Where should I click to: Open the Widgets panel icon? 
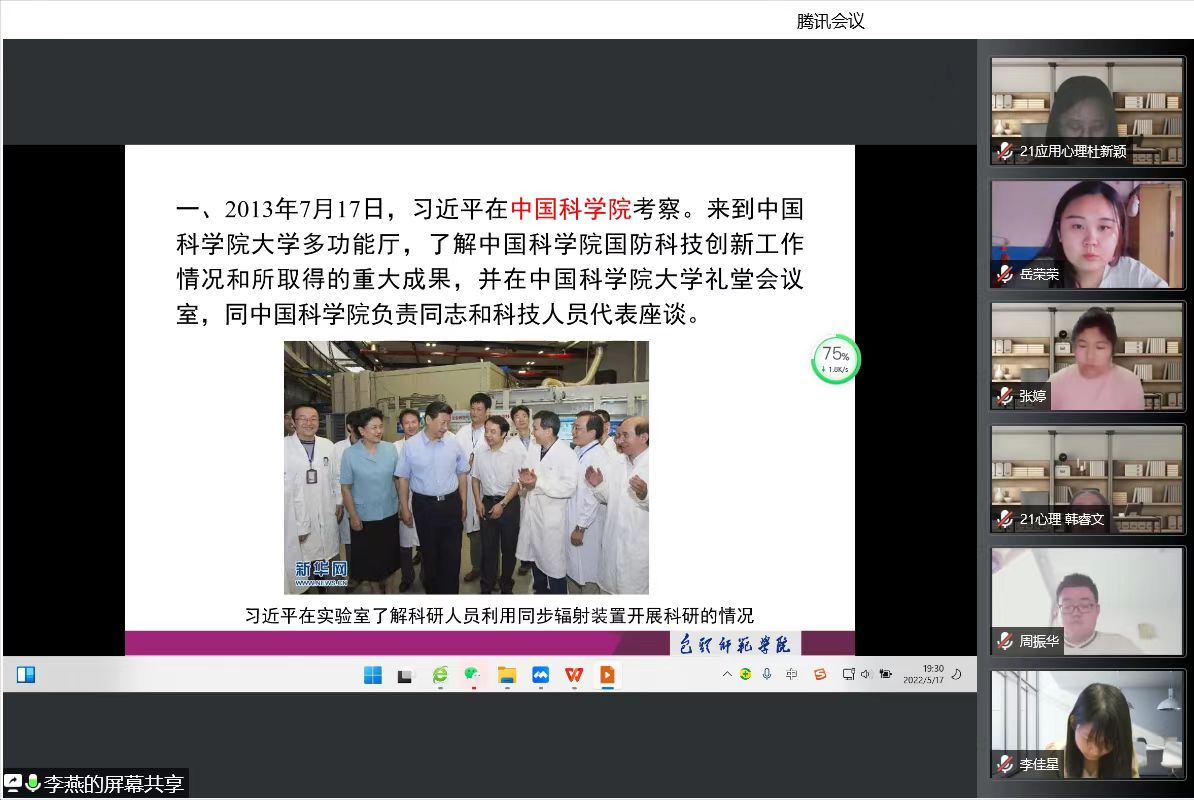point(26,675)
